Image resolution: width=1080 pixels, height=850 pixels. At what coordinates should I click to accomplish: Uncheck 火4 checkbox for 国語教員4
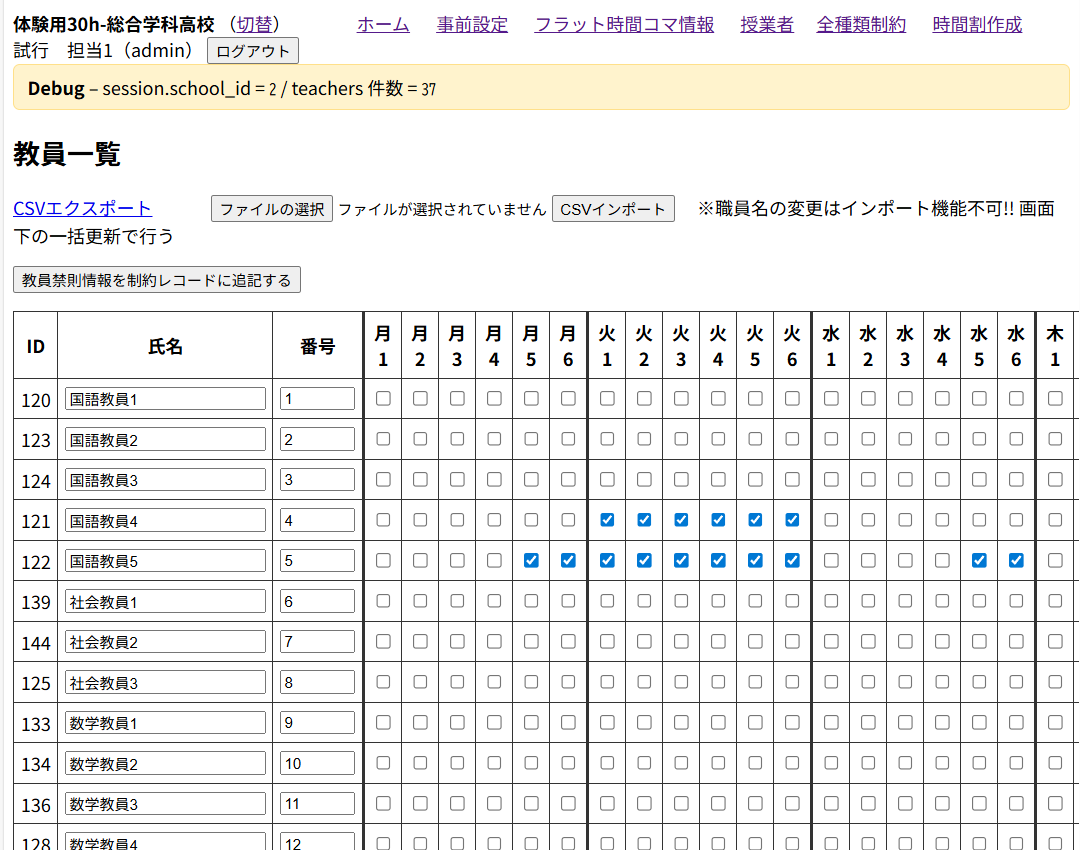point(718,519)
